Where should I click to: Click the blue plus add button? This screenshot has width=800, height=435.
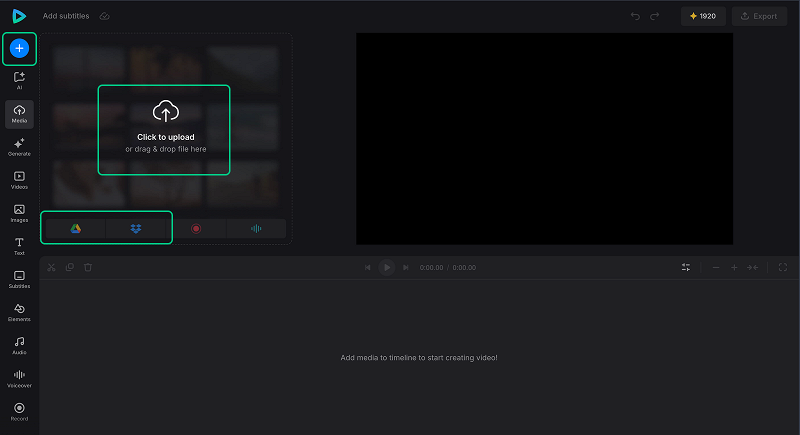19,48
